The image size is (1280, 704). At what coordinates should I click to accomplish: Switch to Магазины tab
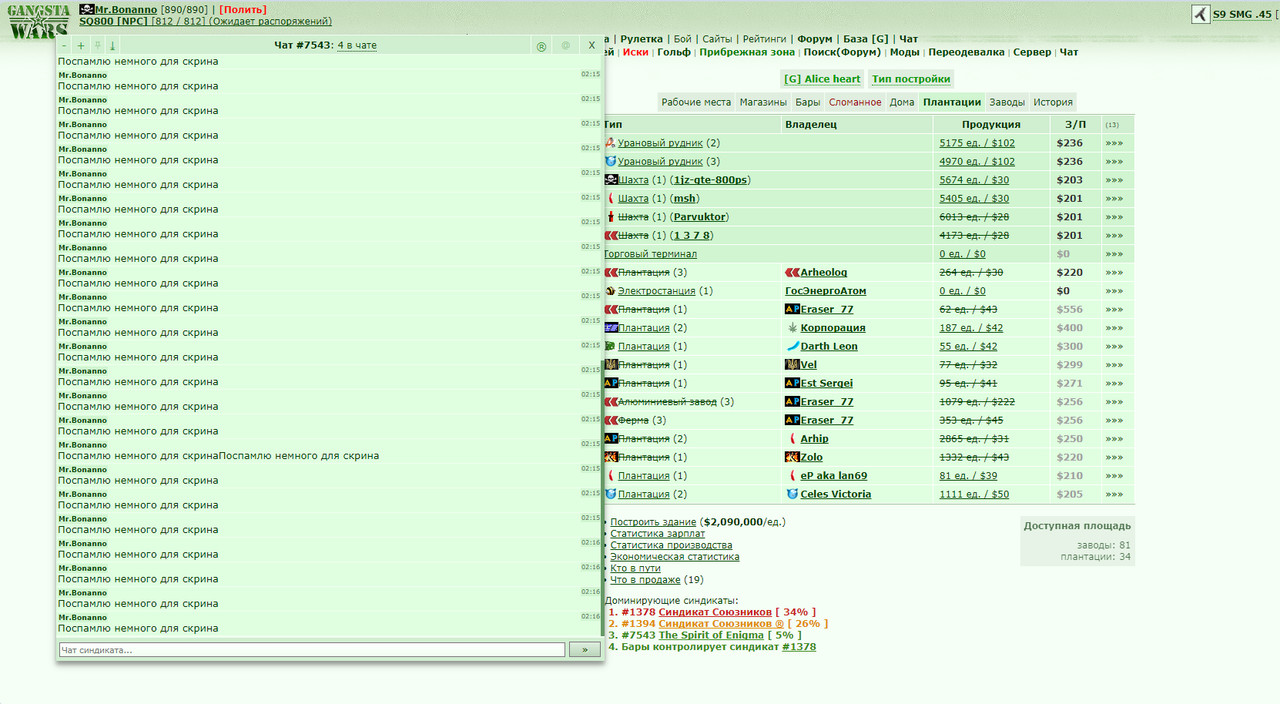coord(764,102)
